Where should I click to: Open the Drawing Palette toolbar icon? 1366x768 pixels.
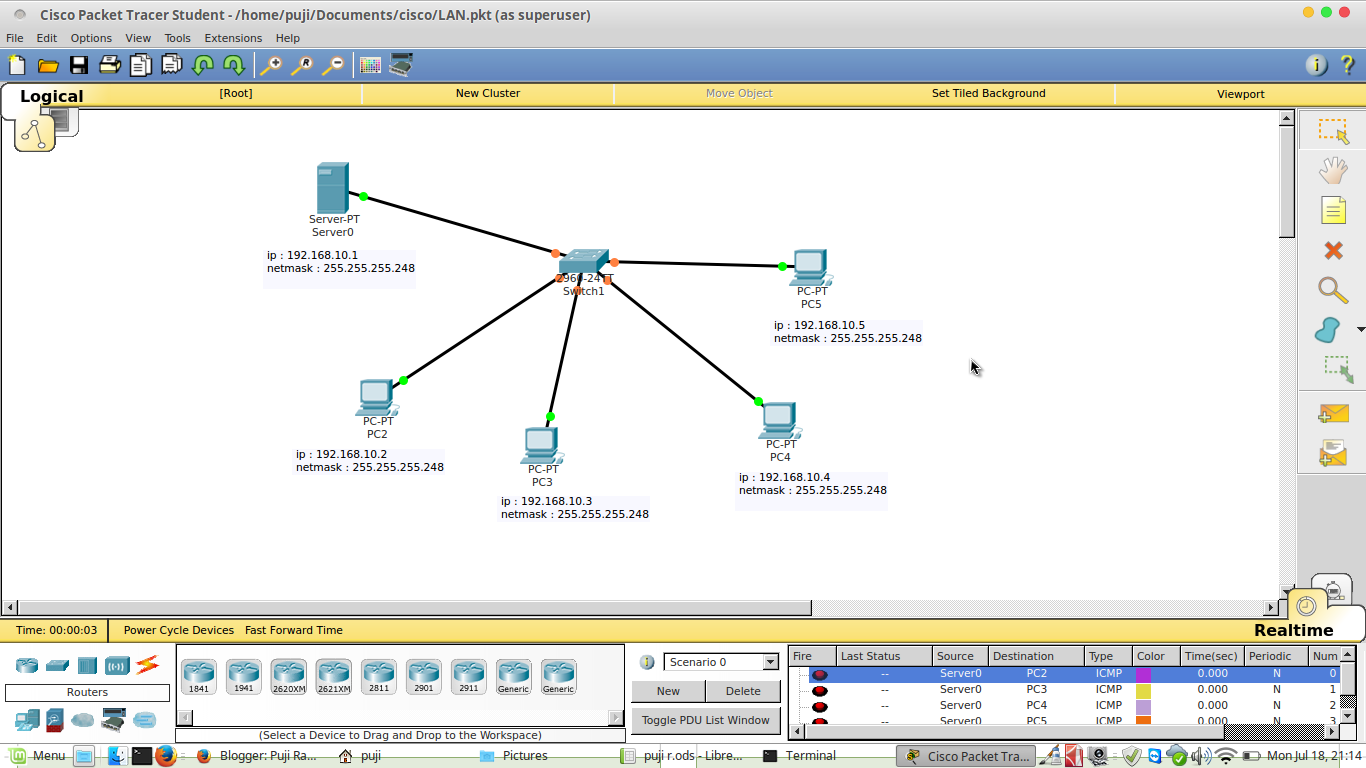pos(370,66)
